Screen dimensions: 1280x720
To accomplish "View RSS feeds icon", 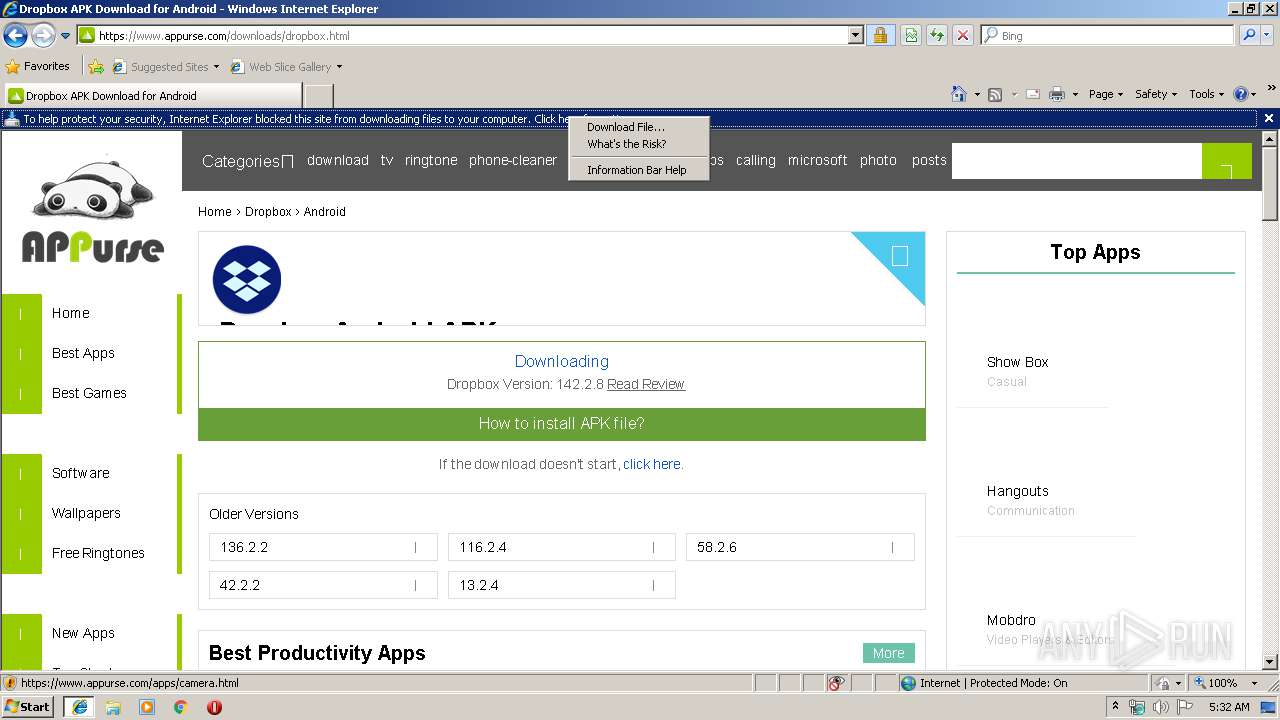I will pos(995,94).
